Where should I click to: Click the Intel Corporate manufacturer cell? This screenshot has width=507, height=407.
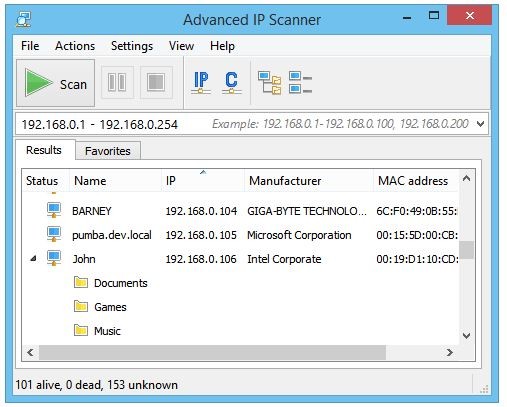click(284, 259)
